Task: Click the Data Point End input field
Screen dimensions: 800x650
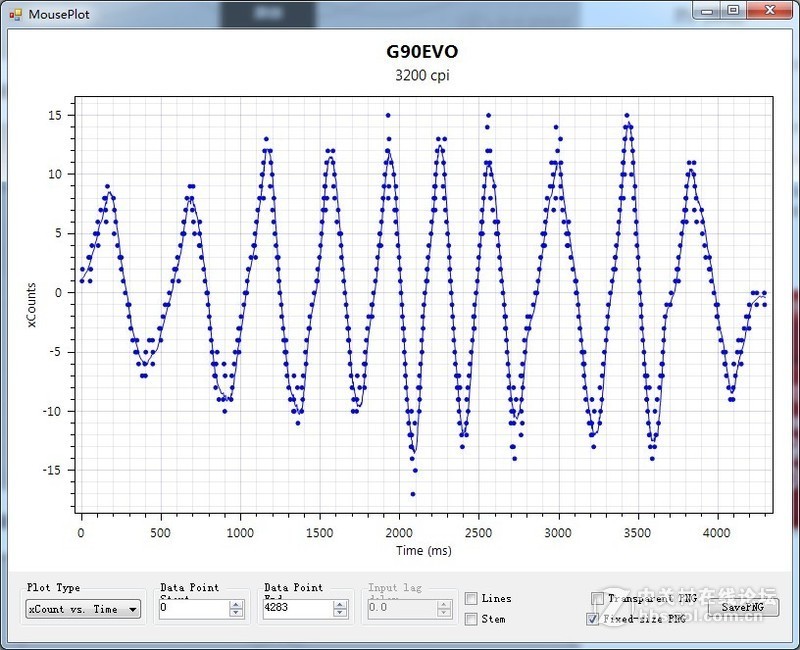Action: pyautogui.click(x=297, y=608)
